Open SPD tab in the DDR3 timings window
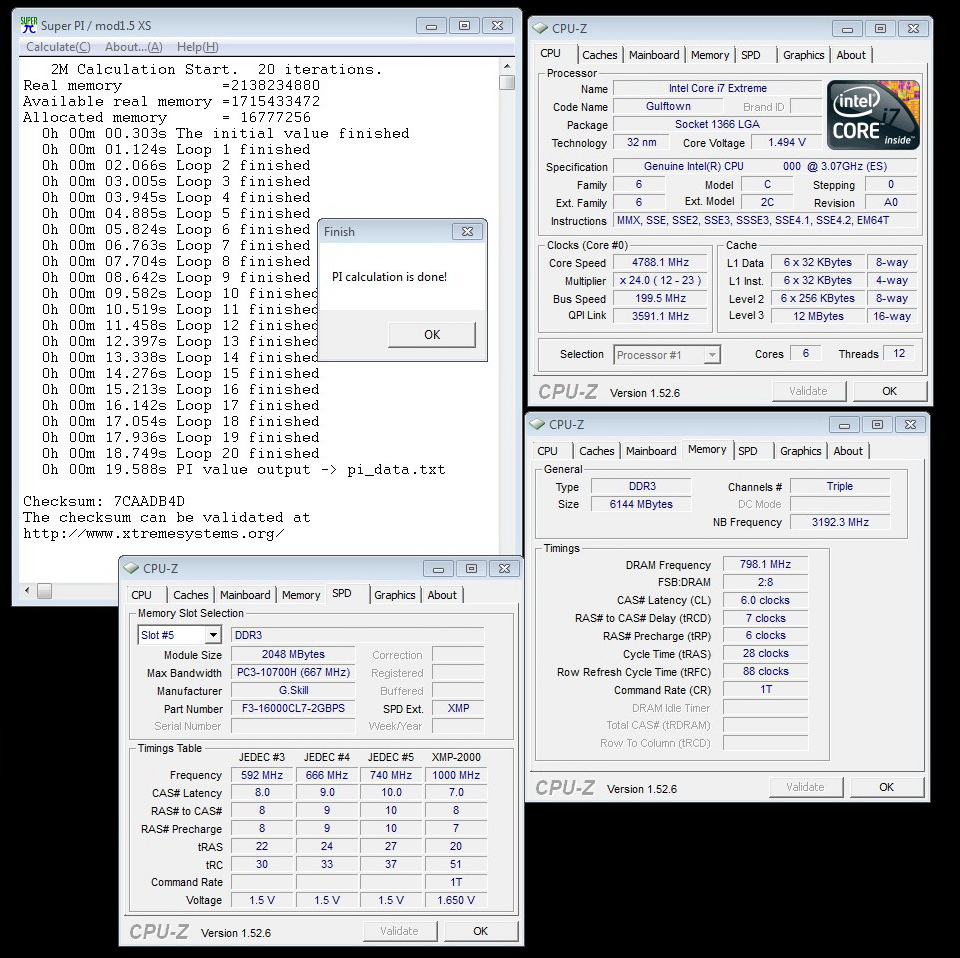 748,451
